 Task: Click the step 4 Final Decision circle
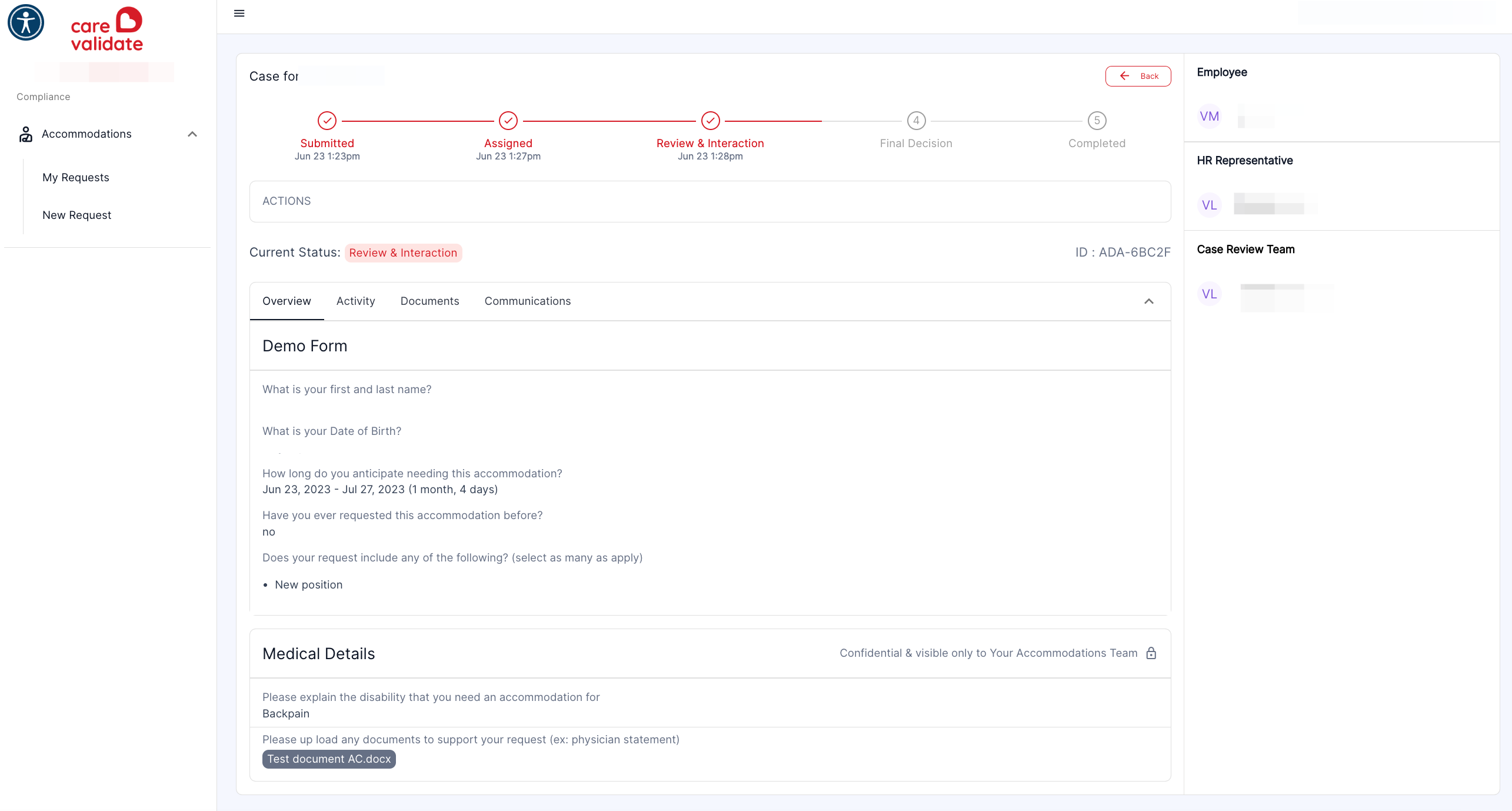(x=916, y=121)
